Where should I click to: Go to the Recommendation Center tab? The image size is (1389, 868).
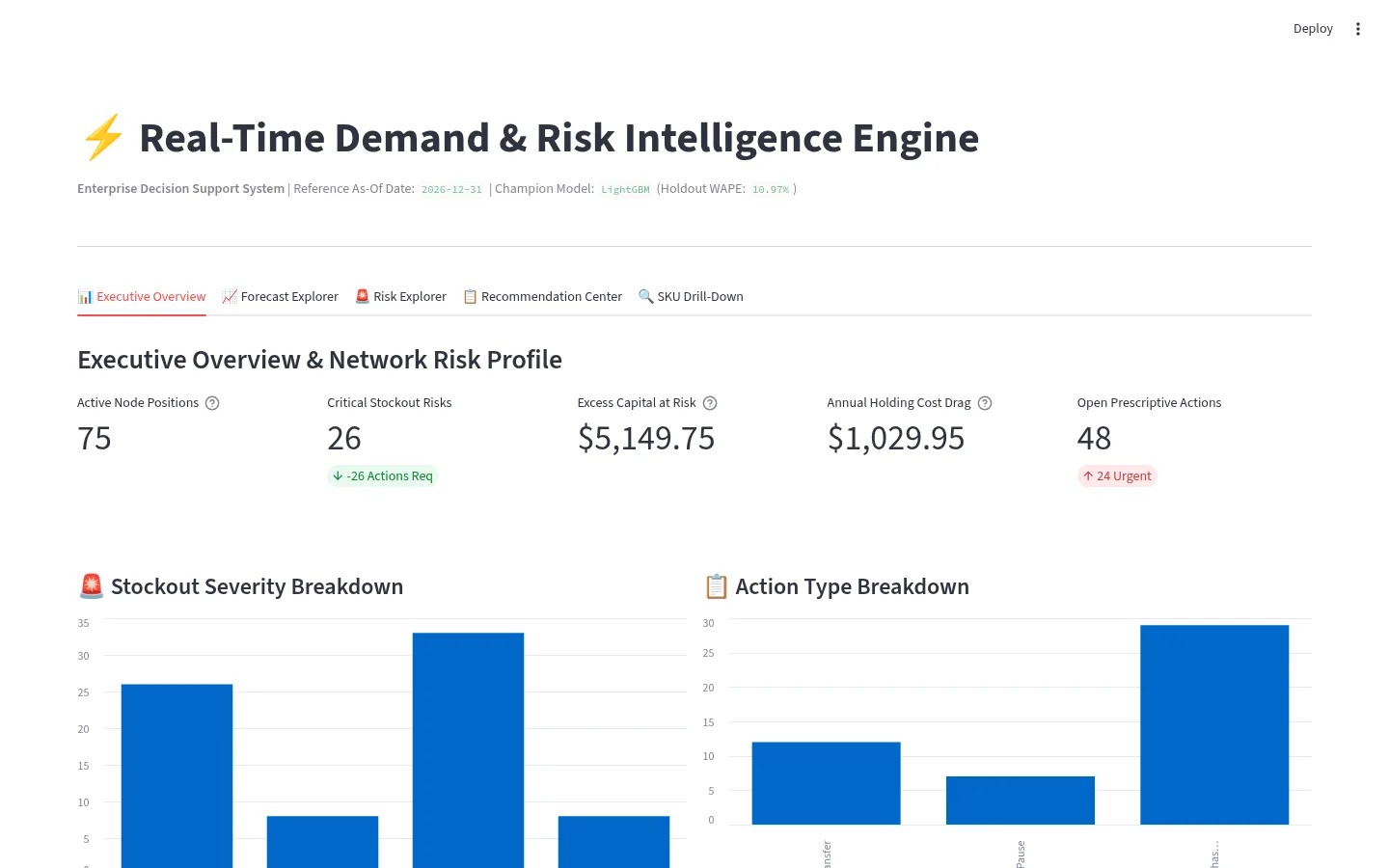[x=542, y=296]
